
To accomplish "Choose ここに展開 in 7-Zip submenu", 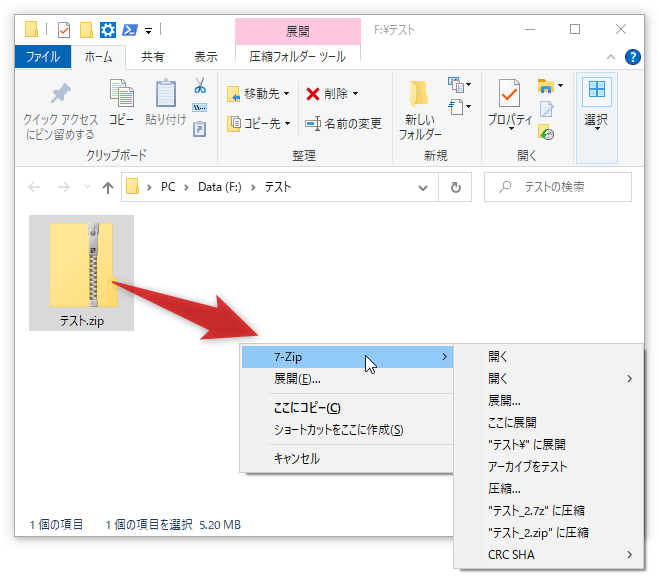I will 548,423.
